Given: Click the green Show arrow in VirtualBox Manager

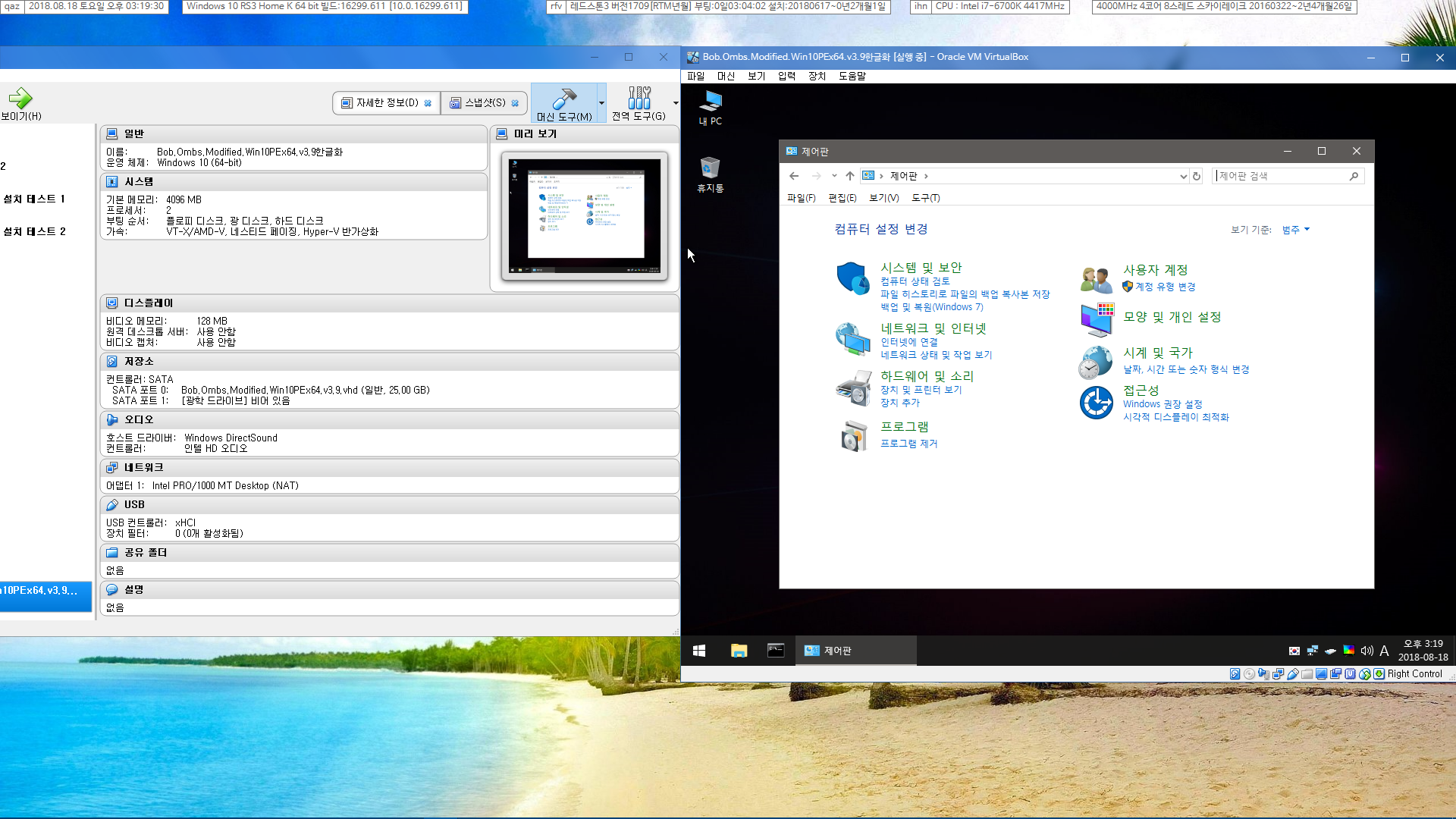Looking at the screenshot, I should [x=20, y=98].
